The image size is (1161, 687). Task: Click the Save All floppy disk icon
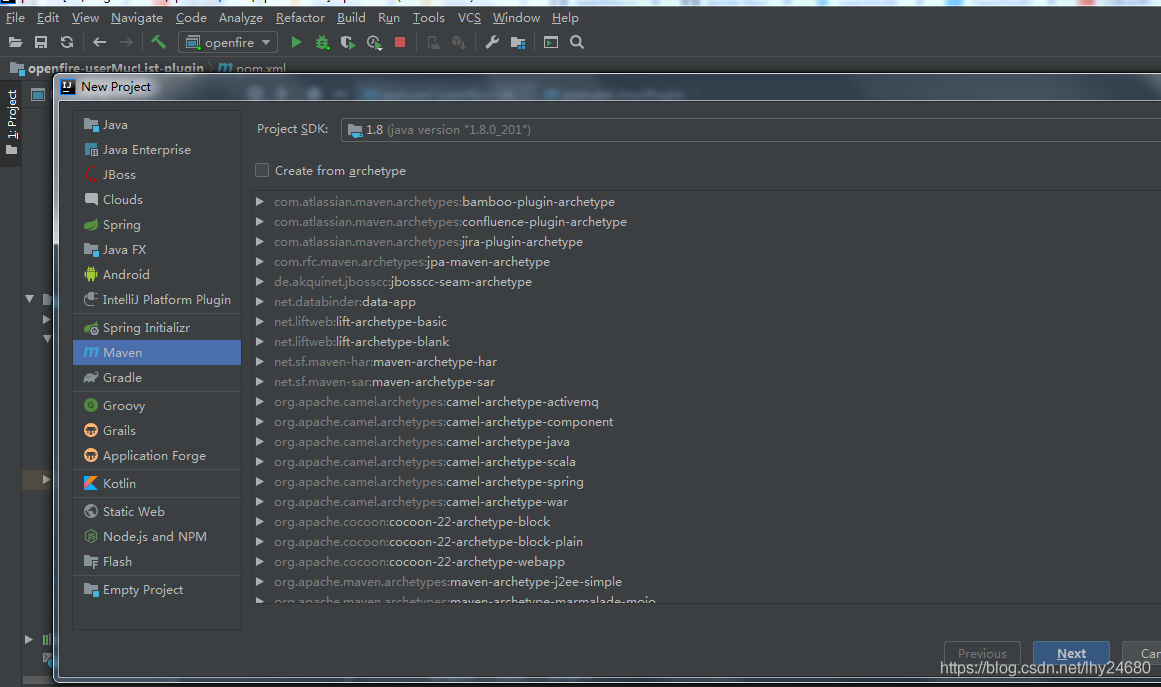pos(41,42)
